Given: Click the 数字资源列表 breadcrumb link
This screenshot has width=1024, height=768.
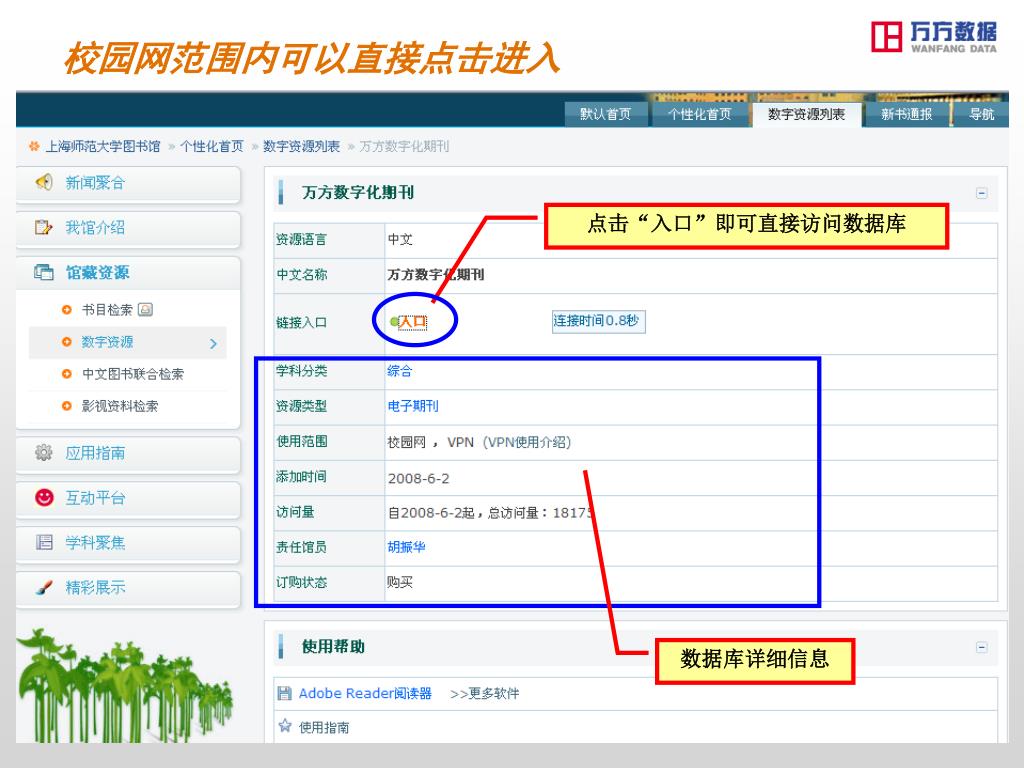Looking at the screenshot, I should click(x=301, y=146).
